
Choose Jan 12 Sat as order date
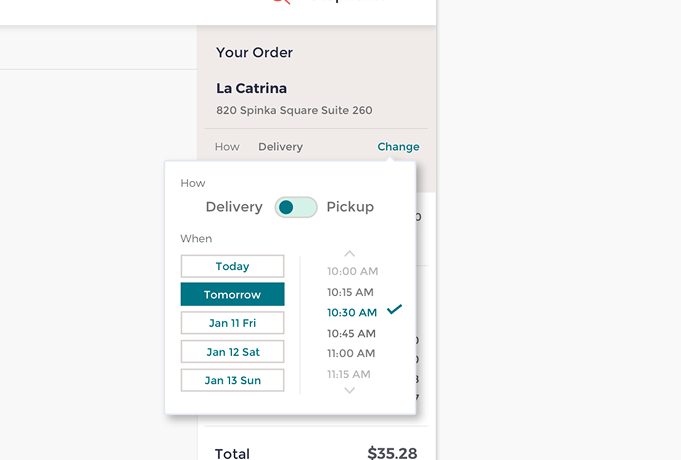[232, 352]
